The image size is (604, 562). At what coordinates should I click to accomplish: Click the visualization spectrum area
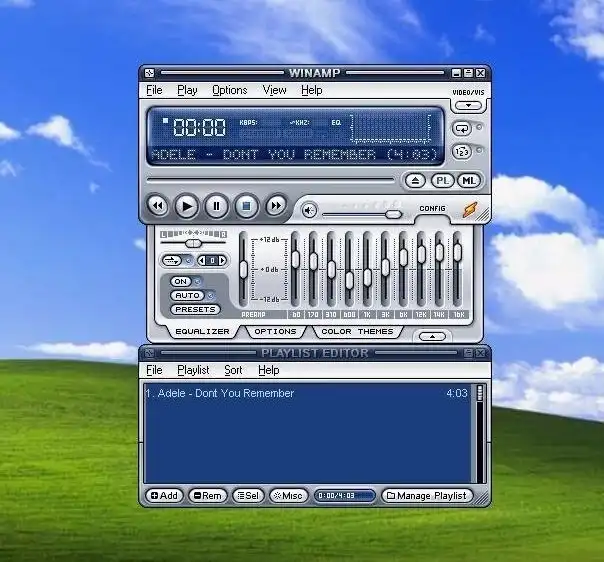pyautogui.click(x=391, y=128)
